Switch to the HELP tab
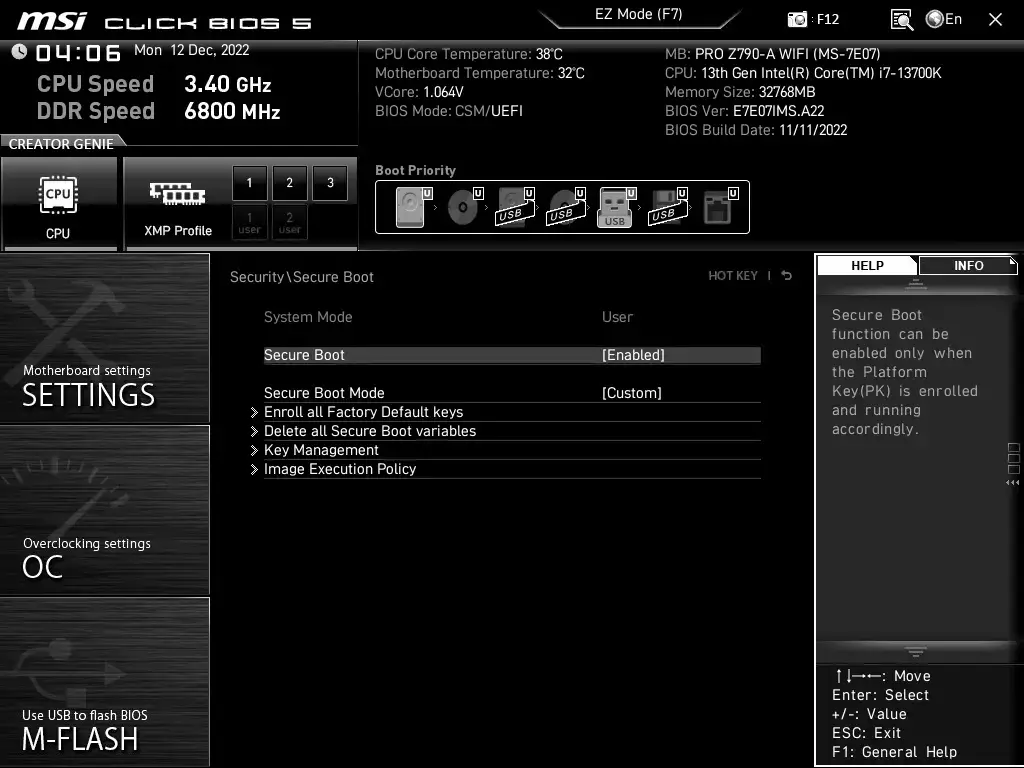The height and width of the screenshot is (768, 1024). pos(867,265)
